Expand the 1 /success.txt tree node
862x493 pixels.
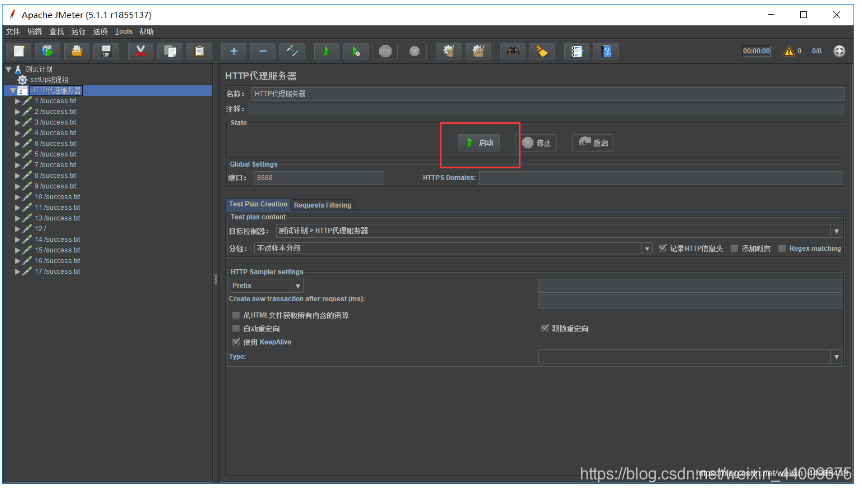point(18,101)
